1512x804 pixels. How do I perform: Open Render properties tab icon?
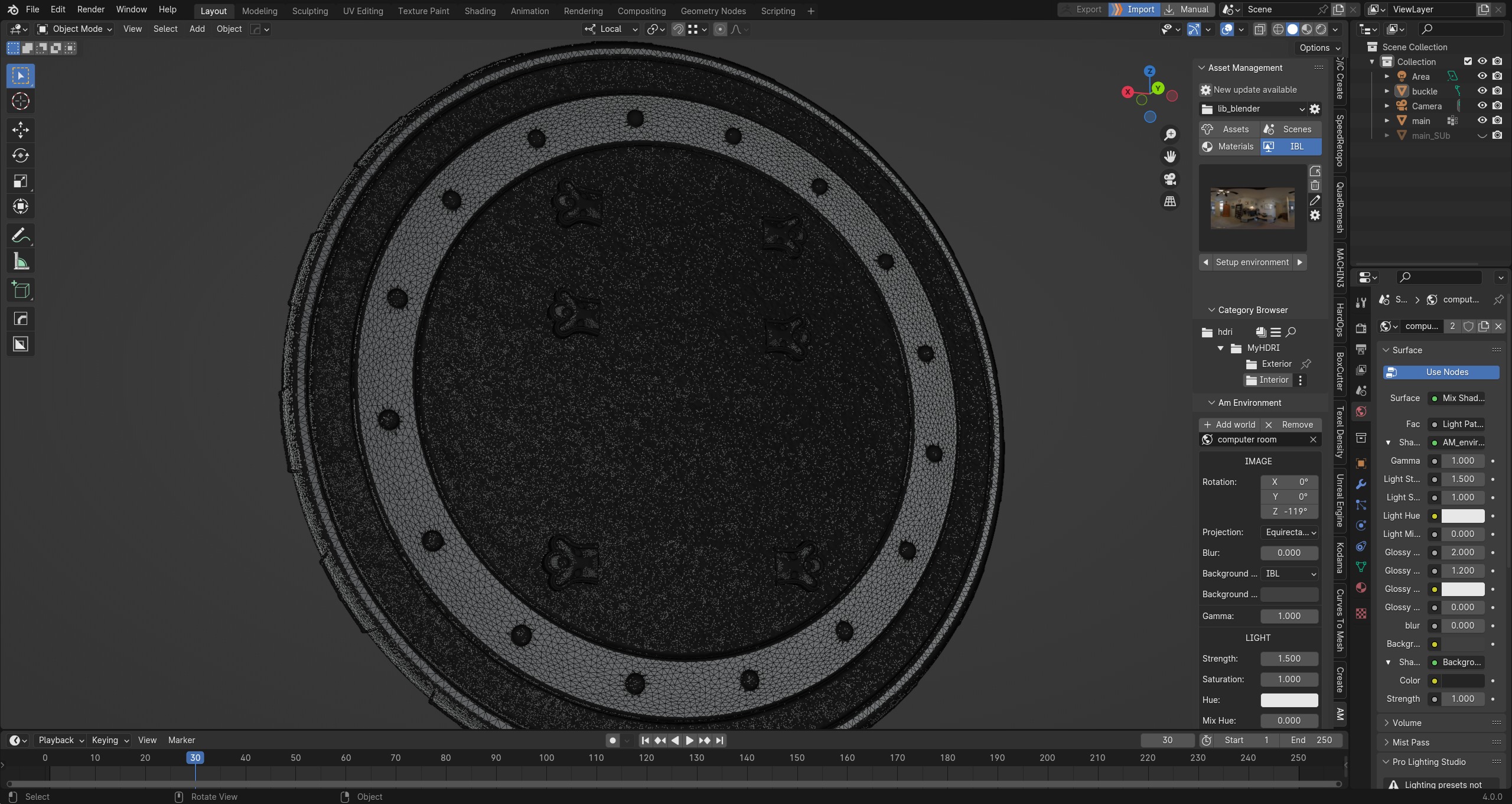tap(1361, 329)
